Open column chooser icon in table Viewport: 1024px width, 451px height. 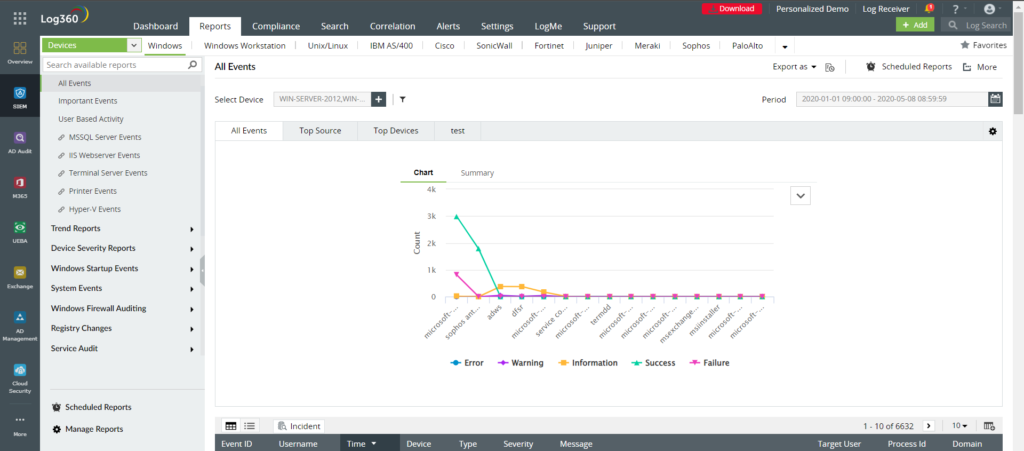click(x=989, y=426)
